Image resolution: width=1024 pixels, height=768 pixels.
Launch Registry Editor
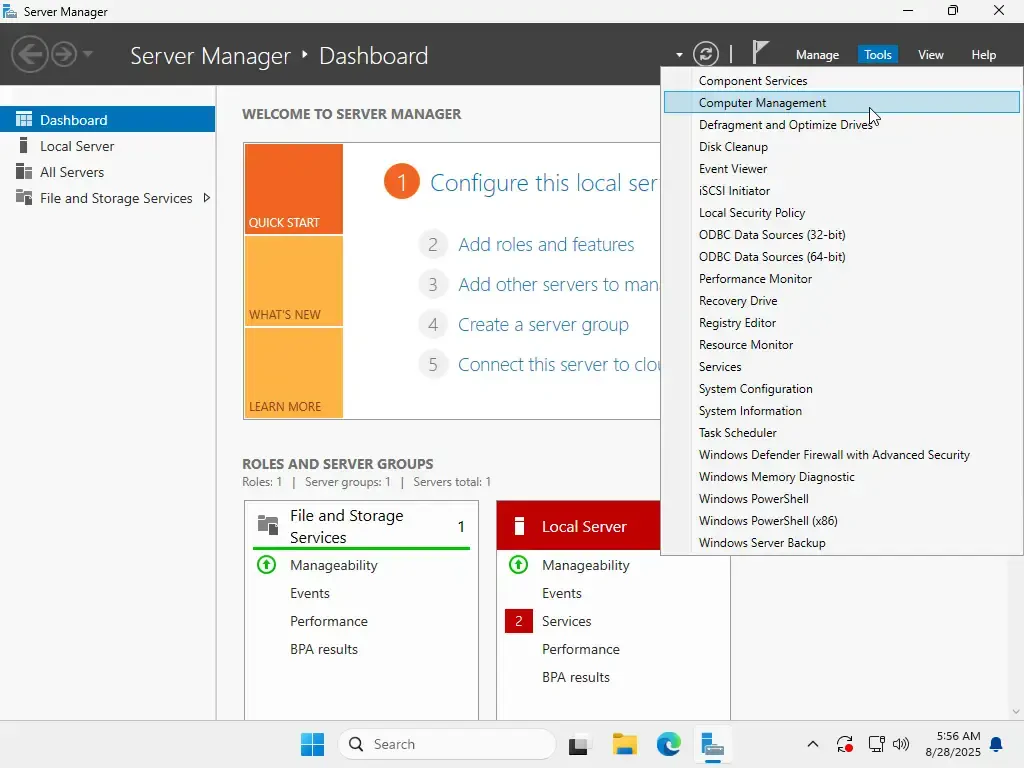tap(841, 323)
